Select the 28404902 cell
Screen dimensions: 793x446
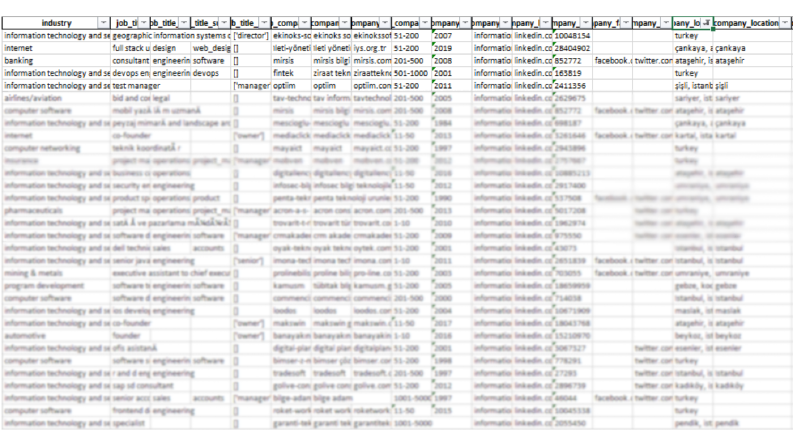(572, 48)
